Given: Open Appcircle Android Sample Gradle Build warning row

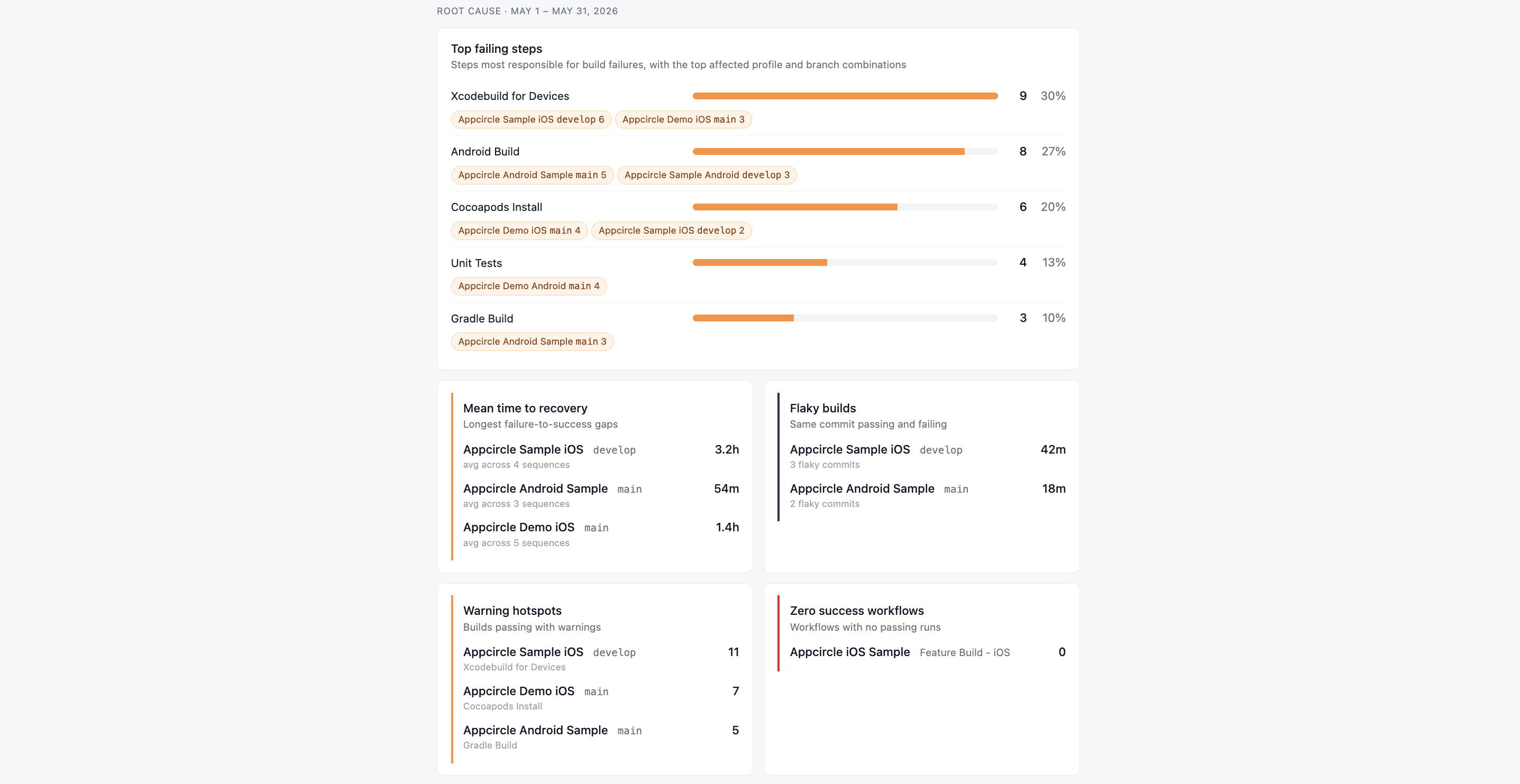Looking at the screenshot, I should 601,737.
